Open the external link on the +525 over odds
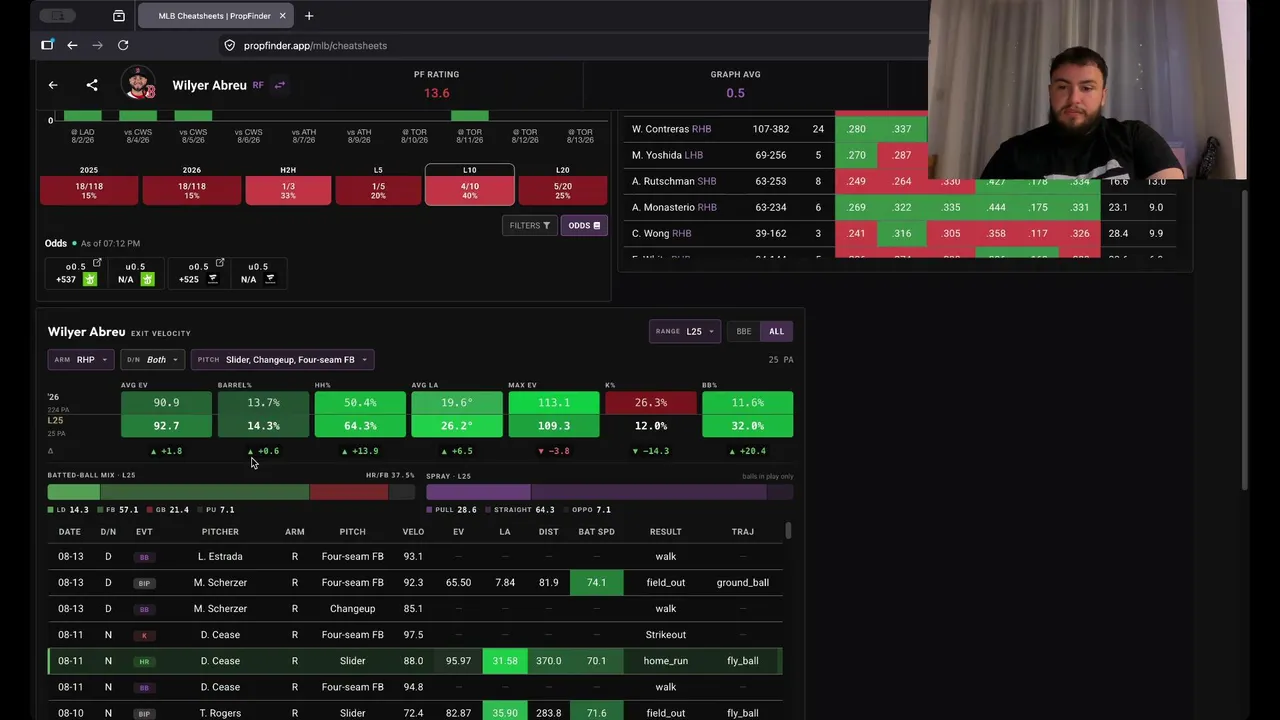 pos(220,263)
